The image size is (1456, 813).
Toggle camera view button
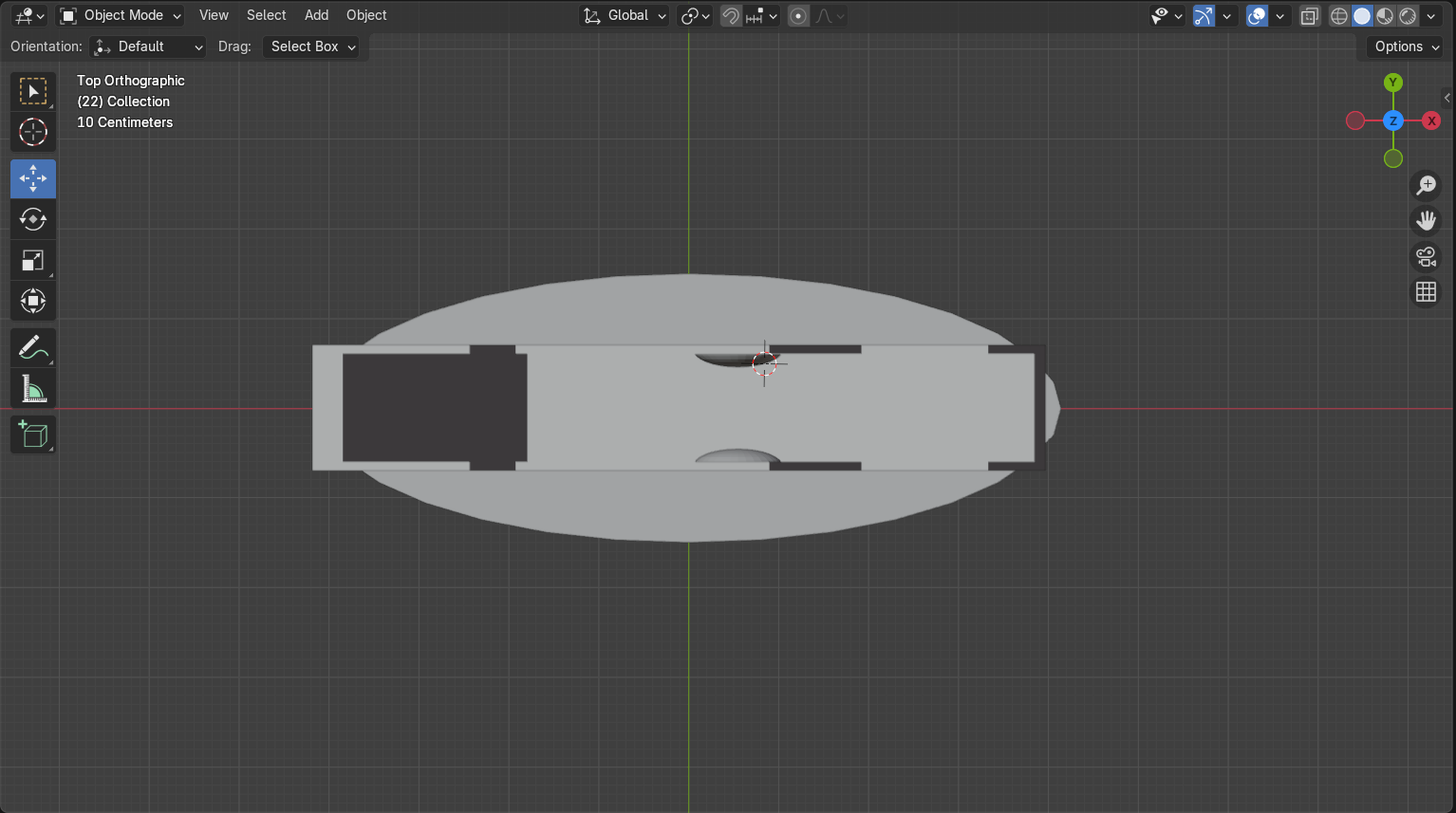pyautogui.click(x=1426, y=256)
